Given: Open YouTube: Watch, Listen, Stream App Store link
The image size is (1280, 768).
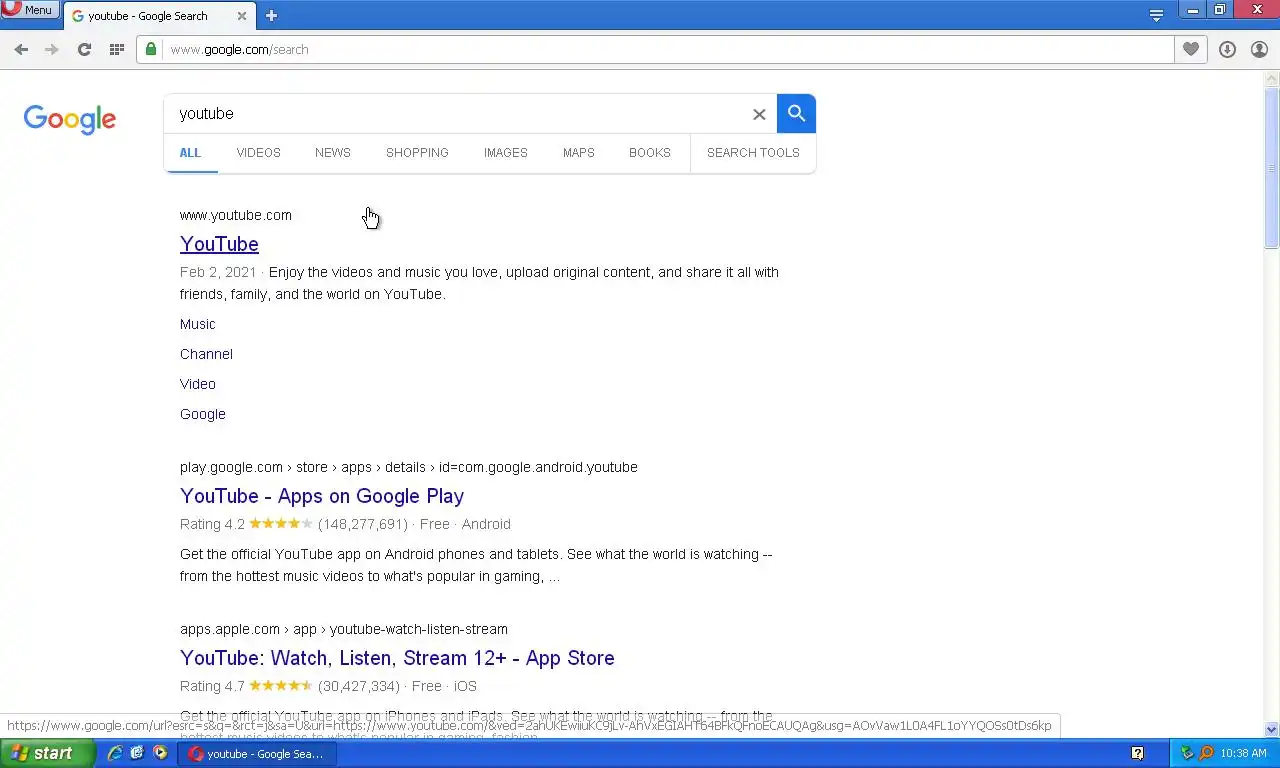Looking at the screenshot, I should tap(397, 658).
